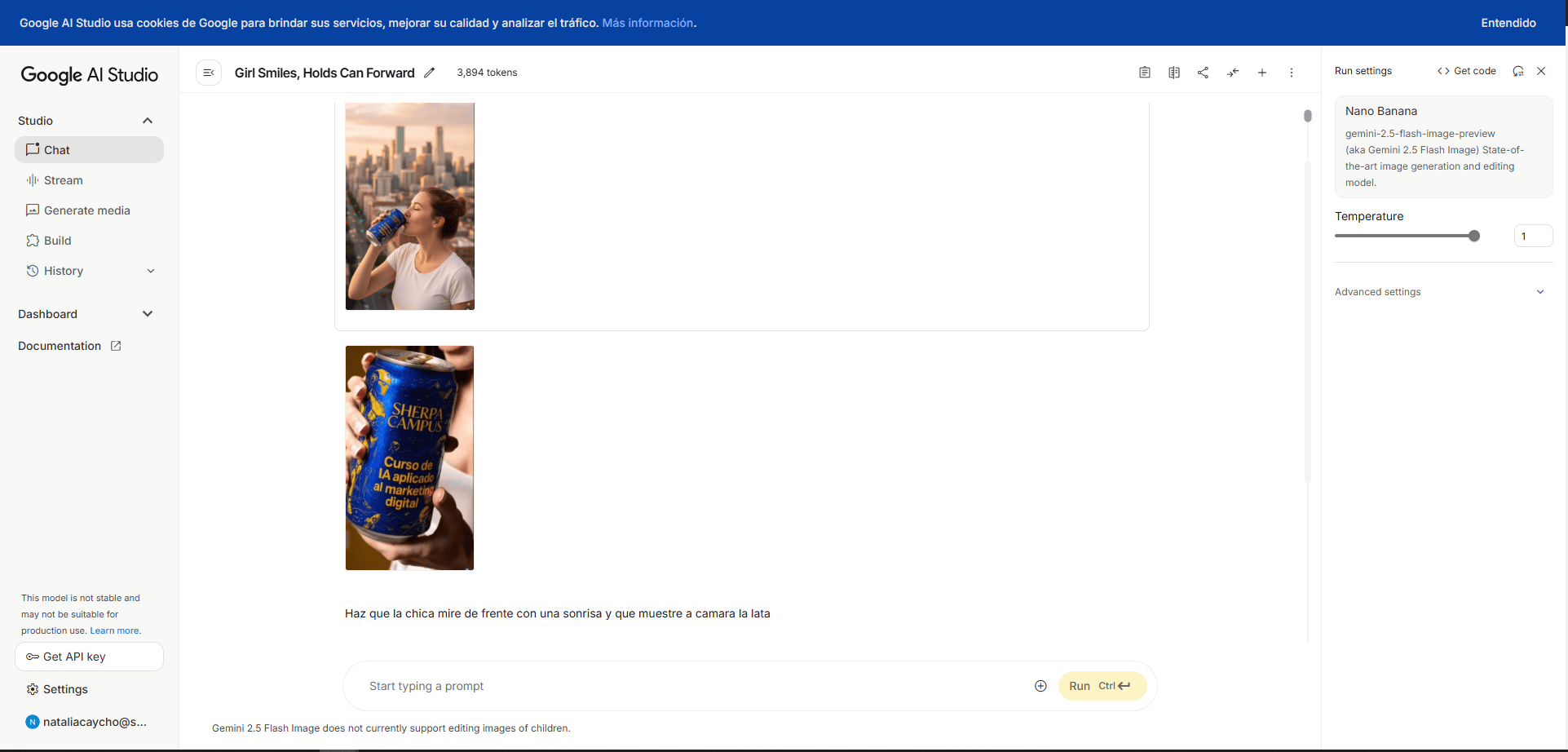Collapse the Studio section
Viewport: 1568px width, 752px height.
pos(148,121)
